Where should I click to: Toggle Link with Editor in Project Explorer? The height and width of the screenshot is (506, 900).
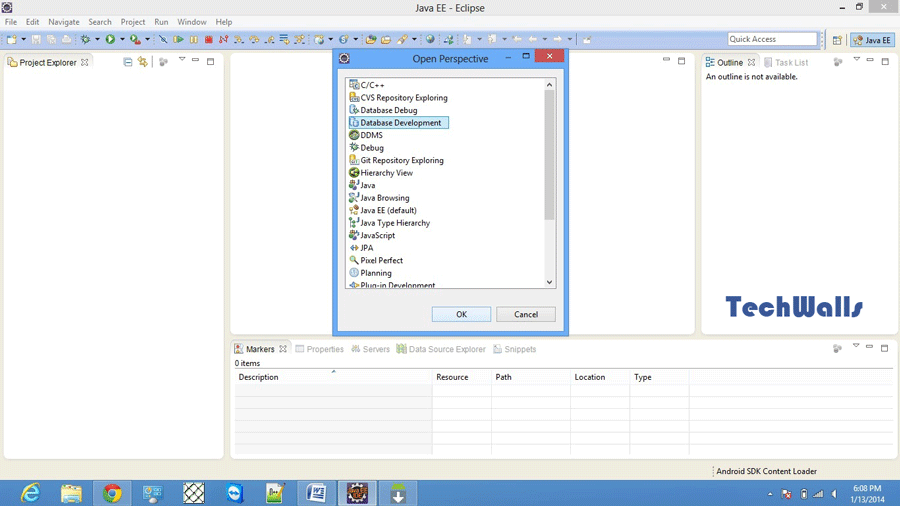142,62
